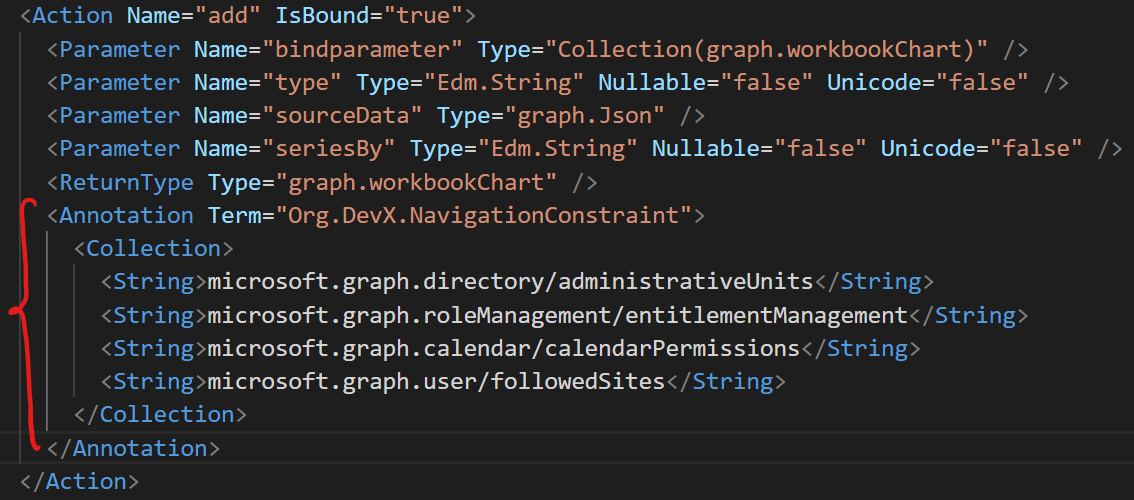Click "microsoft.graph.calendar/calendarPermissions" string

504,348
